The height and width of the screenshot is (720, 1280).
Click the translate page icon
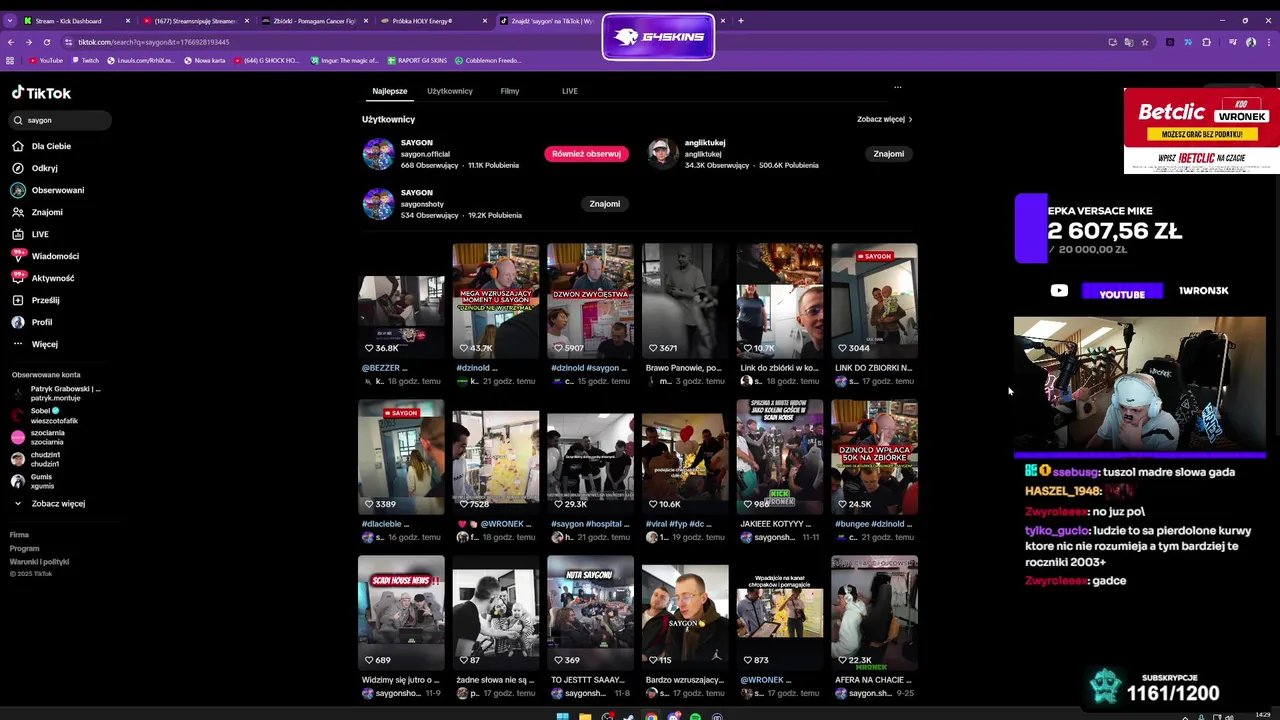[x=1129, y=42]
